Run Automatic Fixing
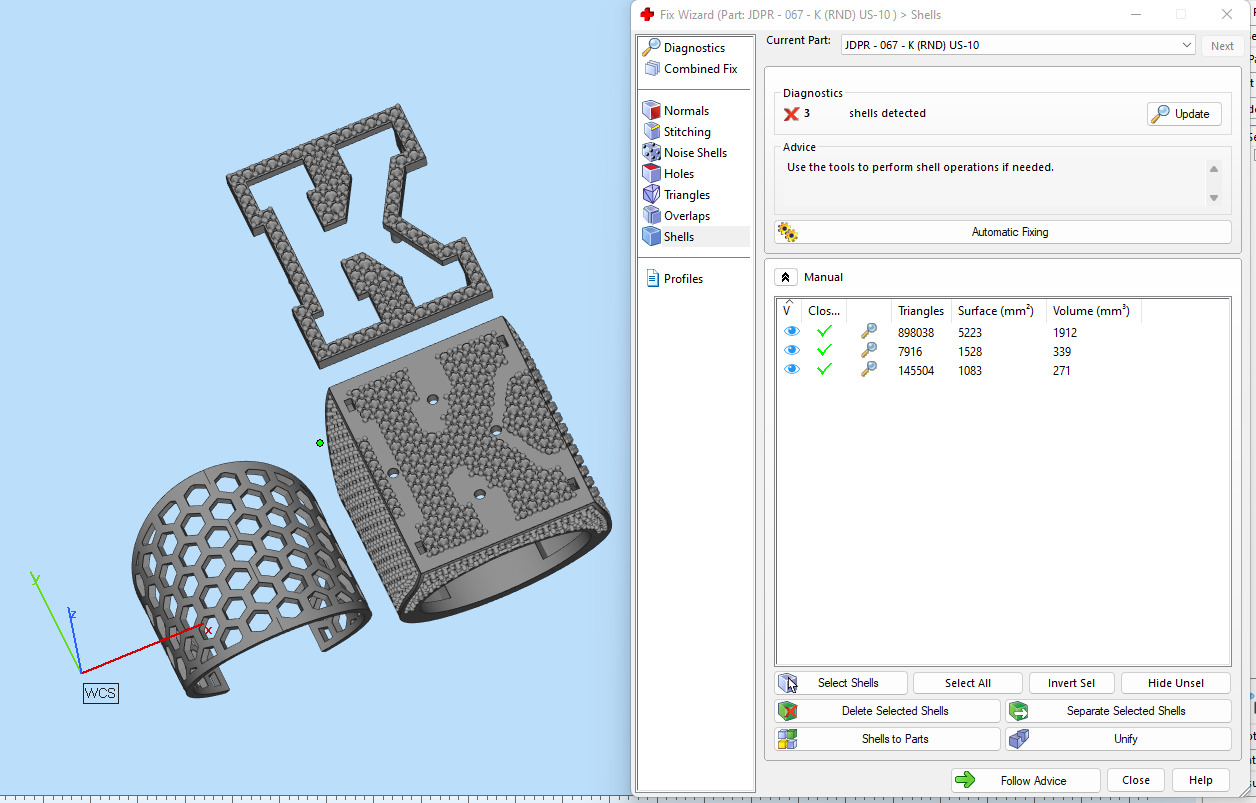The width and height of the screenshot is (1256, 803). (x=1003, y=232)
